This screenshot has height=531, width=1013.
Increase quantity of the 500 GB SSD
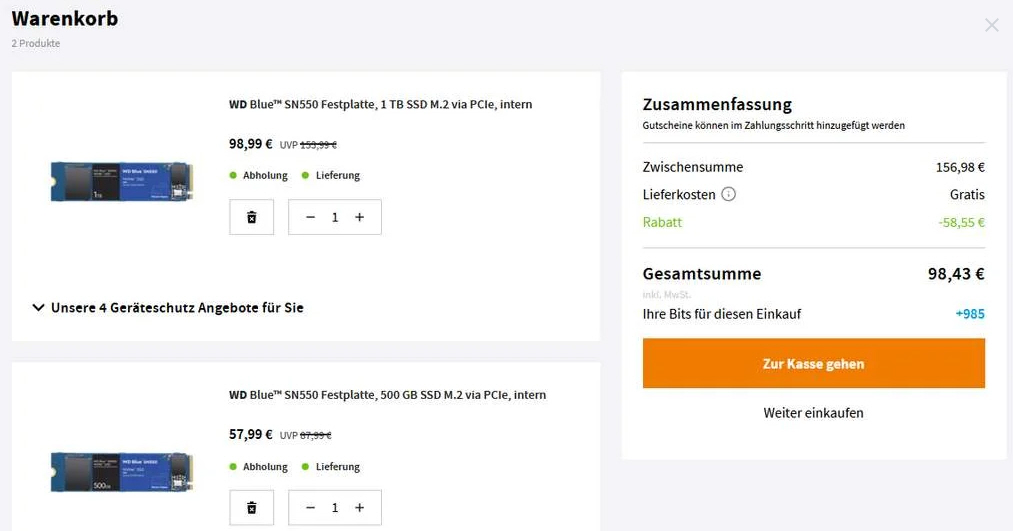pyautogui.click(x=360, y=508)
